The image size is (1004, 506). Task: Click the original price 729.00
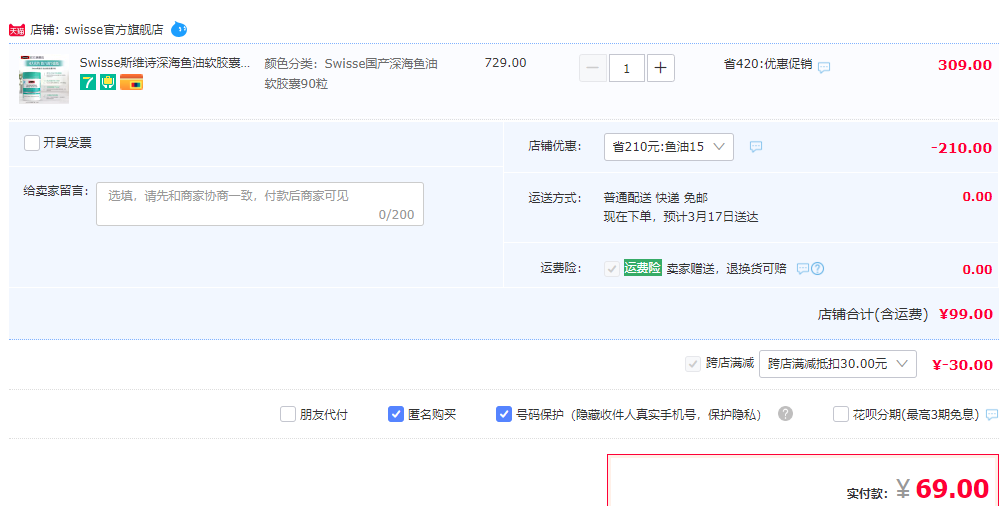505,63
